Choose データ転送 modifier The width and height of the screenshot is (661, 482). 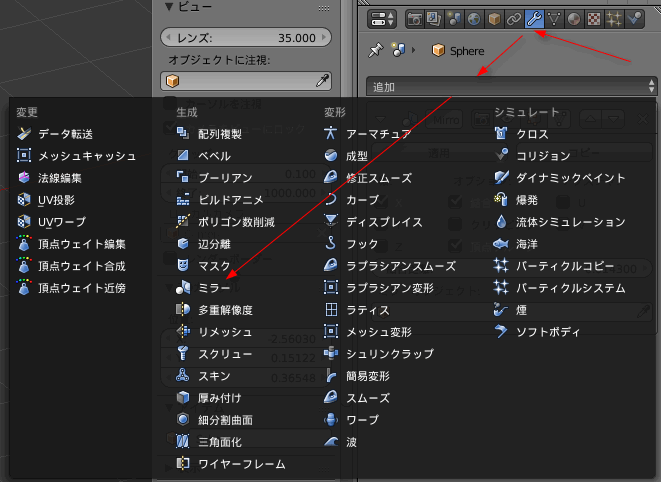coord(55,134)
